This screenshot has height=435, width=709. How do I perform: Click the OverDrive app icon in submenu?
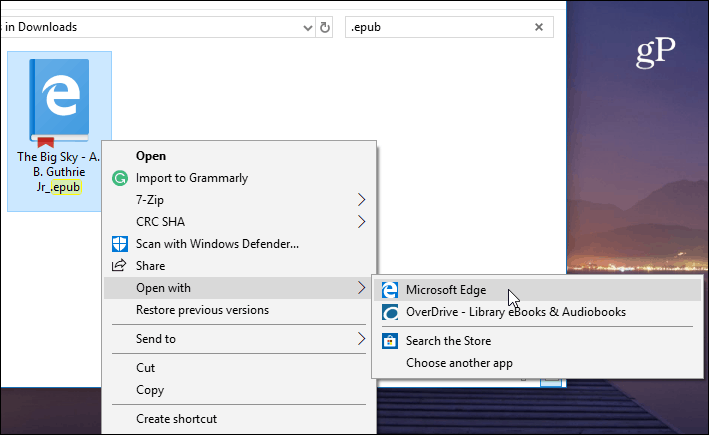click(390, 312)
